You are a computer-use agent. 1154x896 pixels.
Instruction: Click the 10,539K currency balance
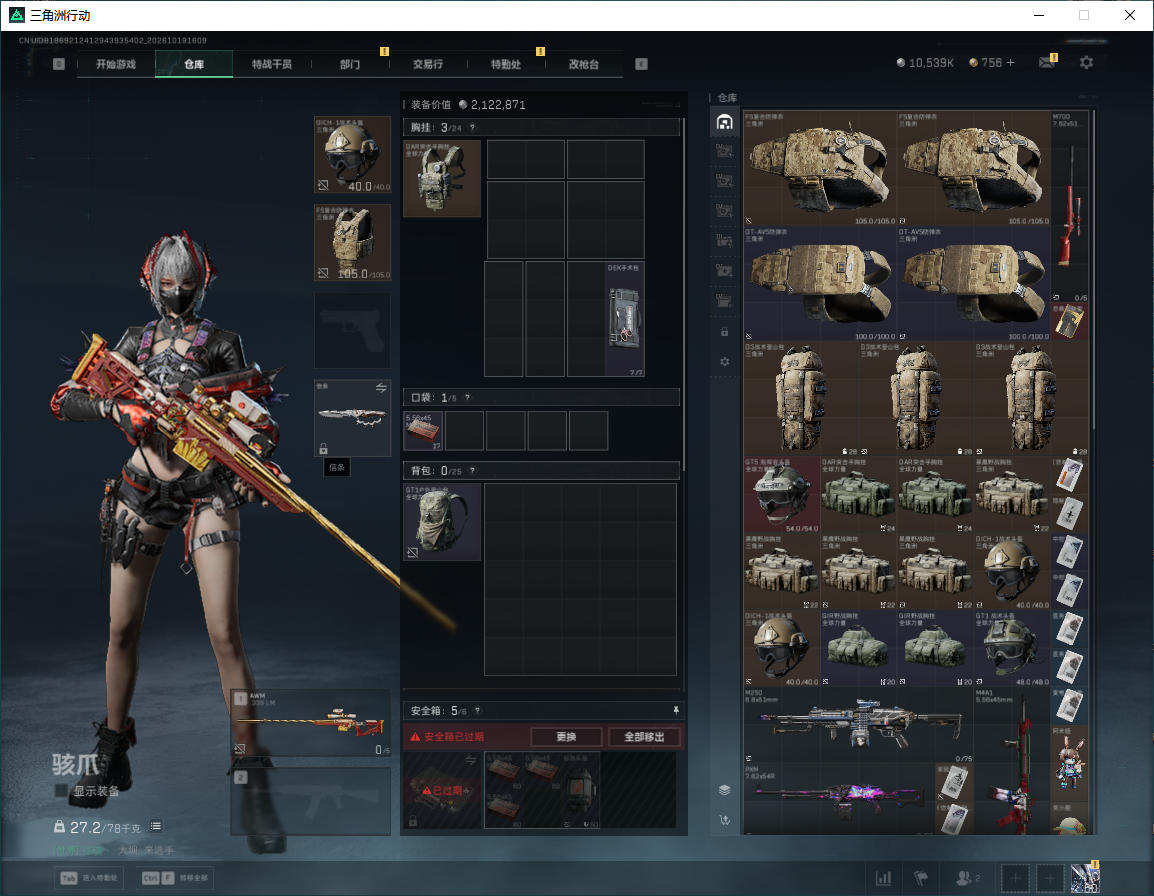pos(924,63)
